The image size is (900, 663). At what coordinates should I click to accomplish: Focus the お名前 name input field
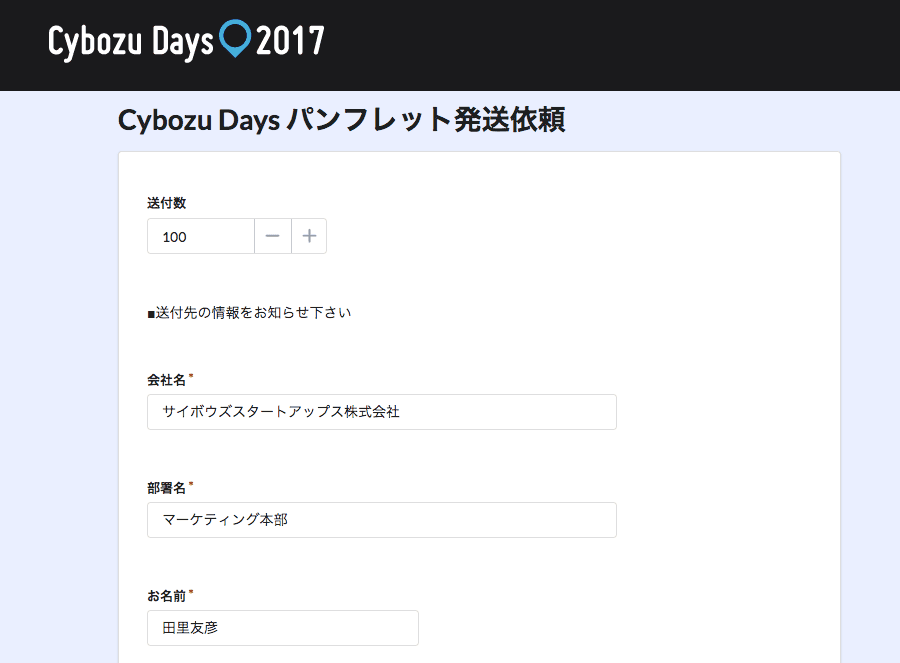coord(282,628)
